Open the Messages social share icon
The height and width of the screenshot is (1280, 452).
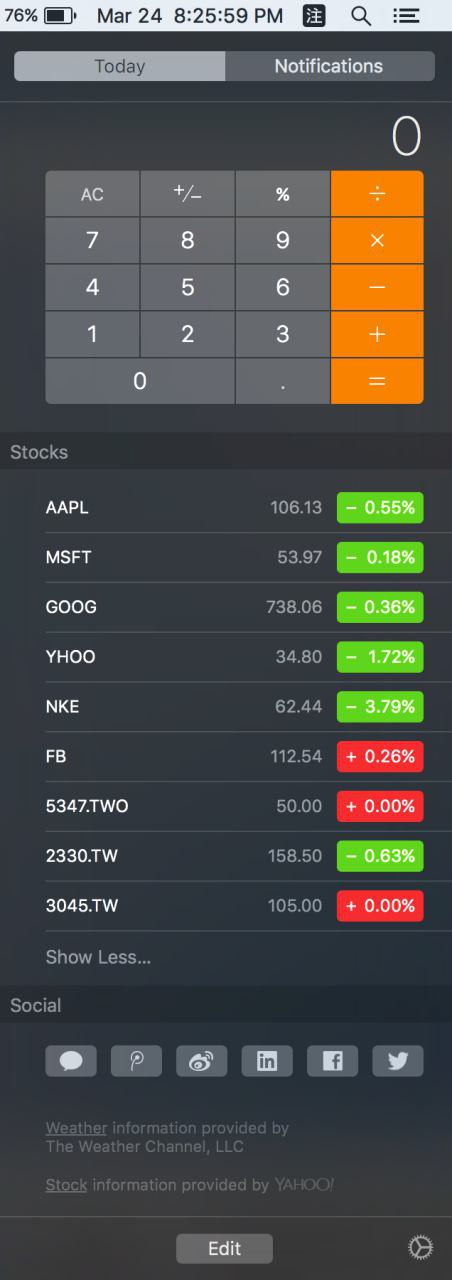pyautogui.click(x=71, y=1061)
